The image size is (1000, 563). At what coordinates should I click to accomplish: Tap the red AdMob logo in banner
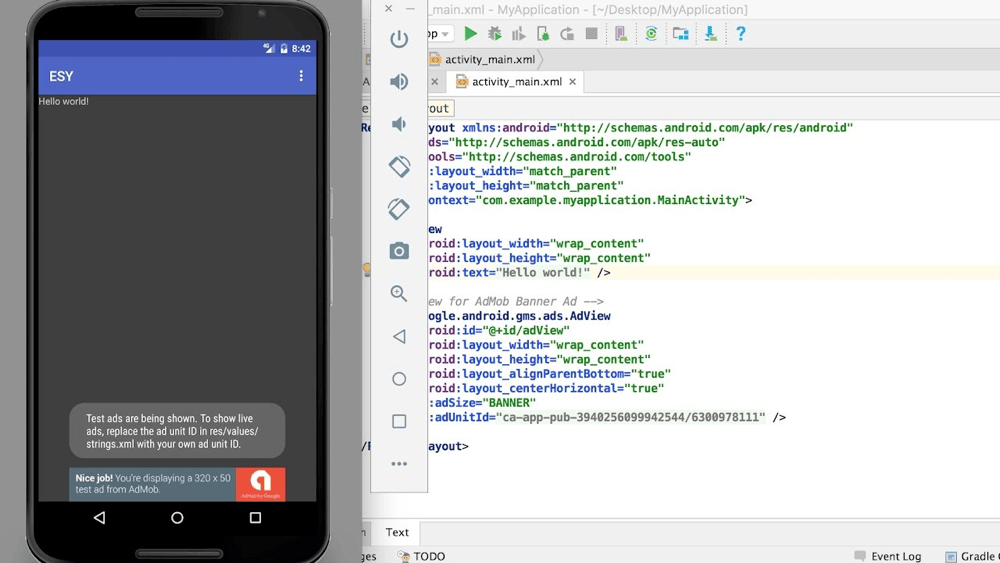coord(260,485)
